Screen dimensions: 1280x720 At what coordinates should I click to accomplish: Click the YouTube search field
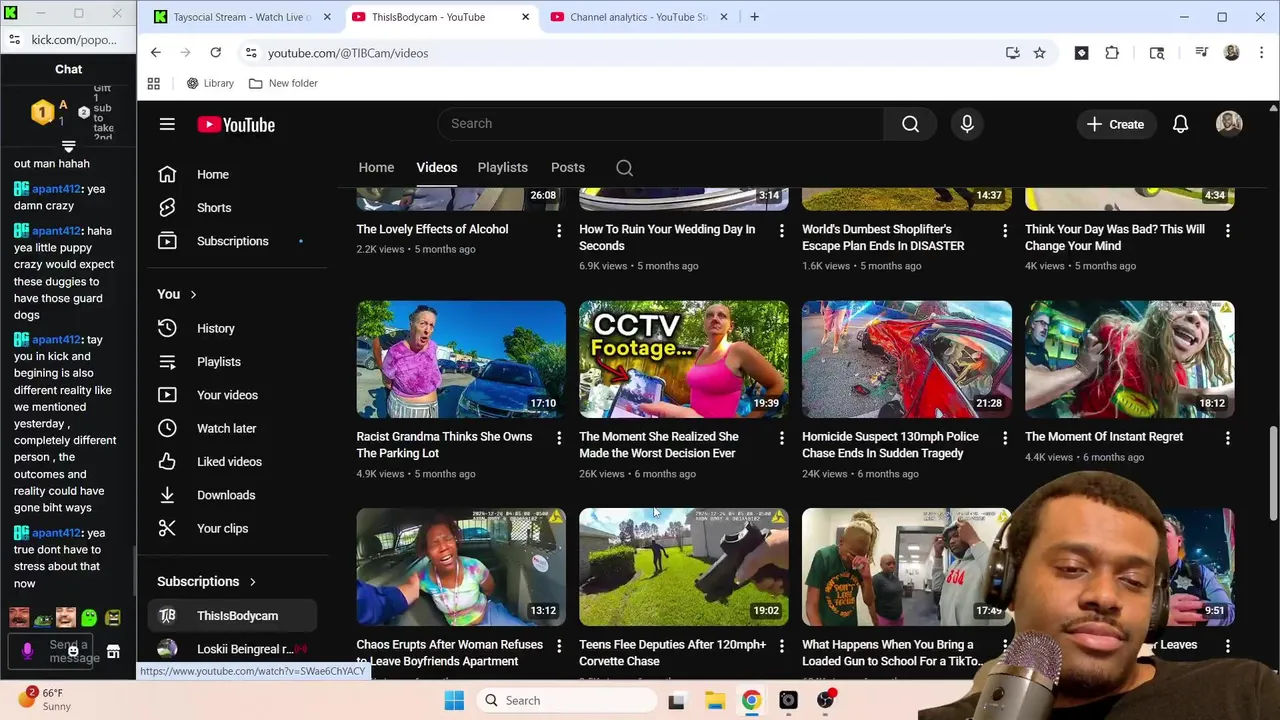click(660, 124)
